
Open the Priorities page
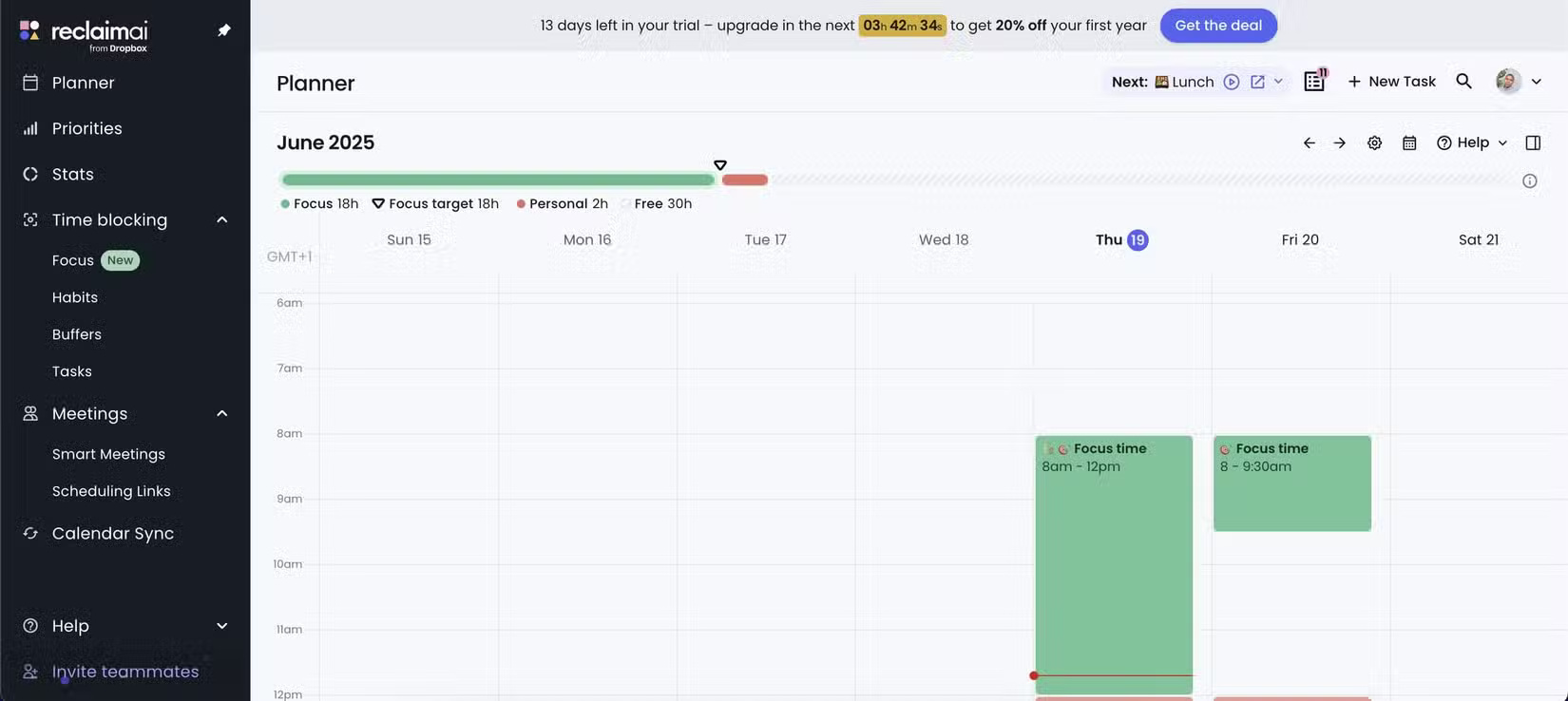(x=86, y=128)
